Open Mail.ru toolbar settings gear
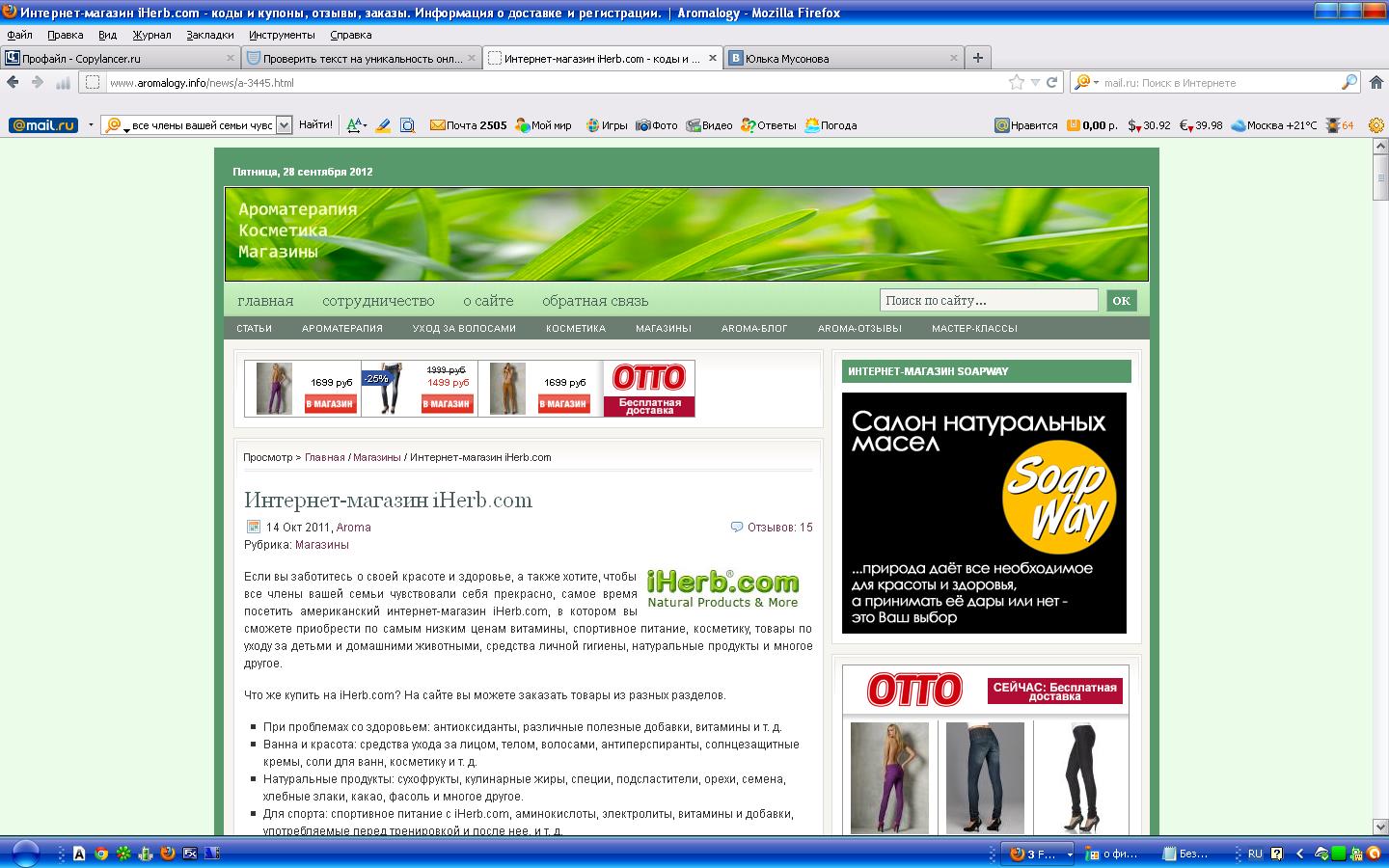This screenshot has height=868, width=1389. (1376, 125)
